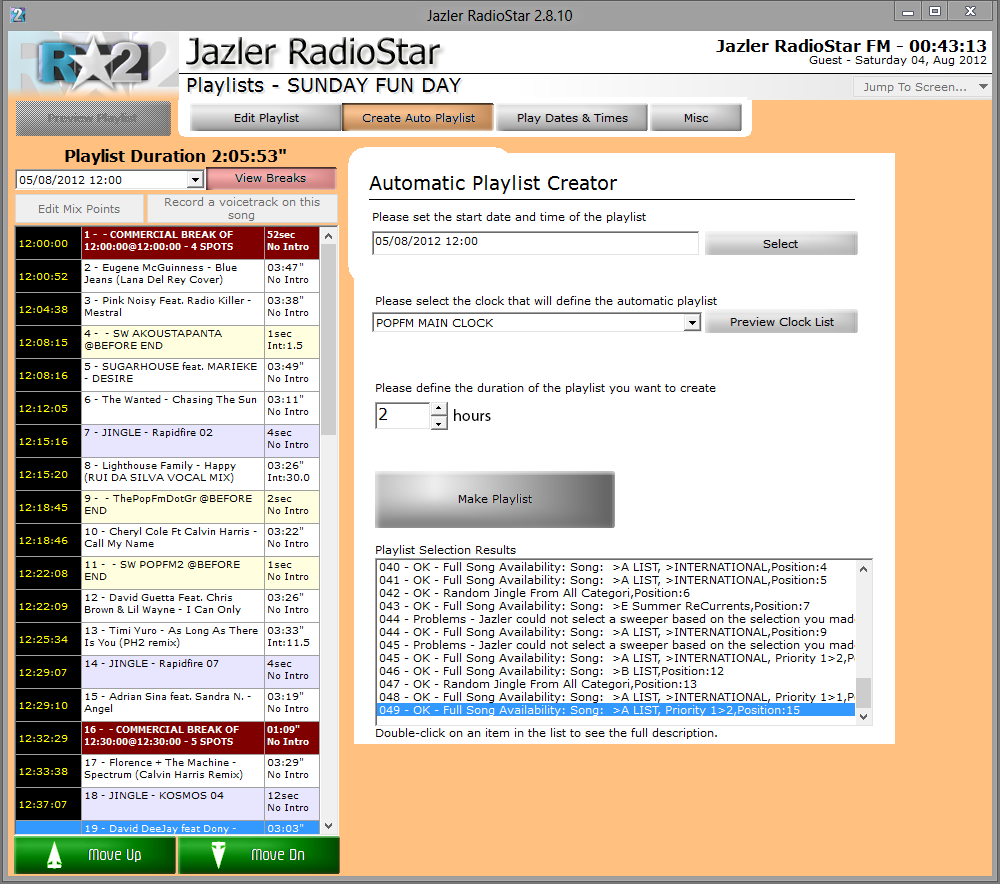
Task: Minimize the Jazler RadioStar window
Action: point(908,11)
